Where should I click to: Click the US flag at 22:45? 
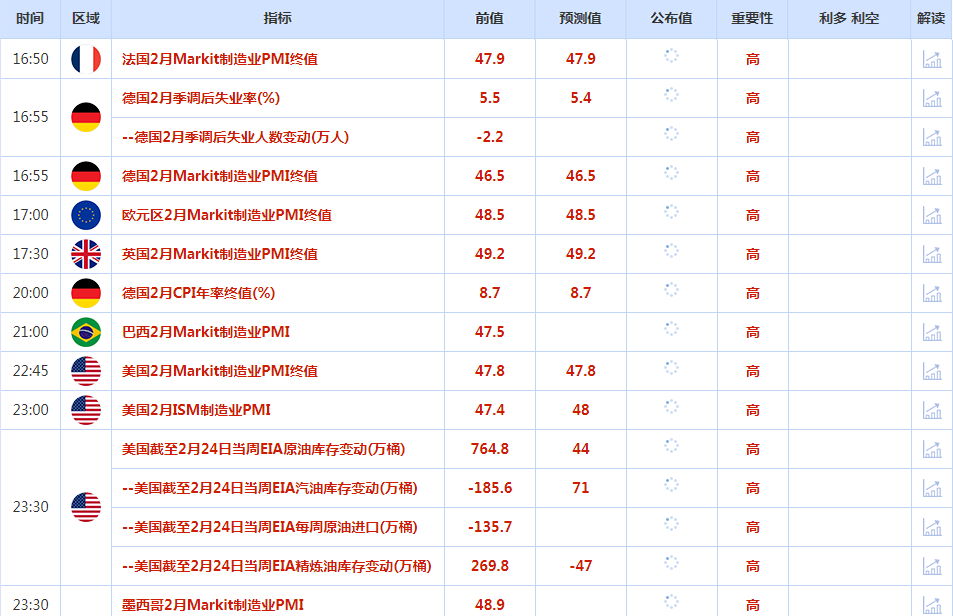pos(86,371)
